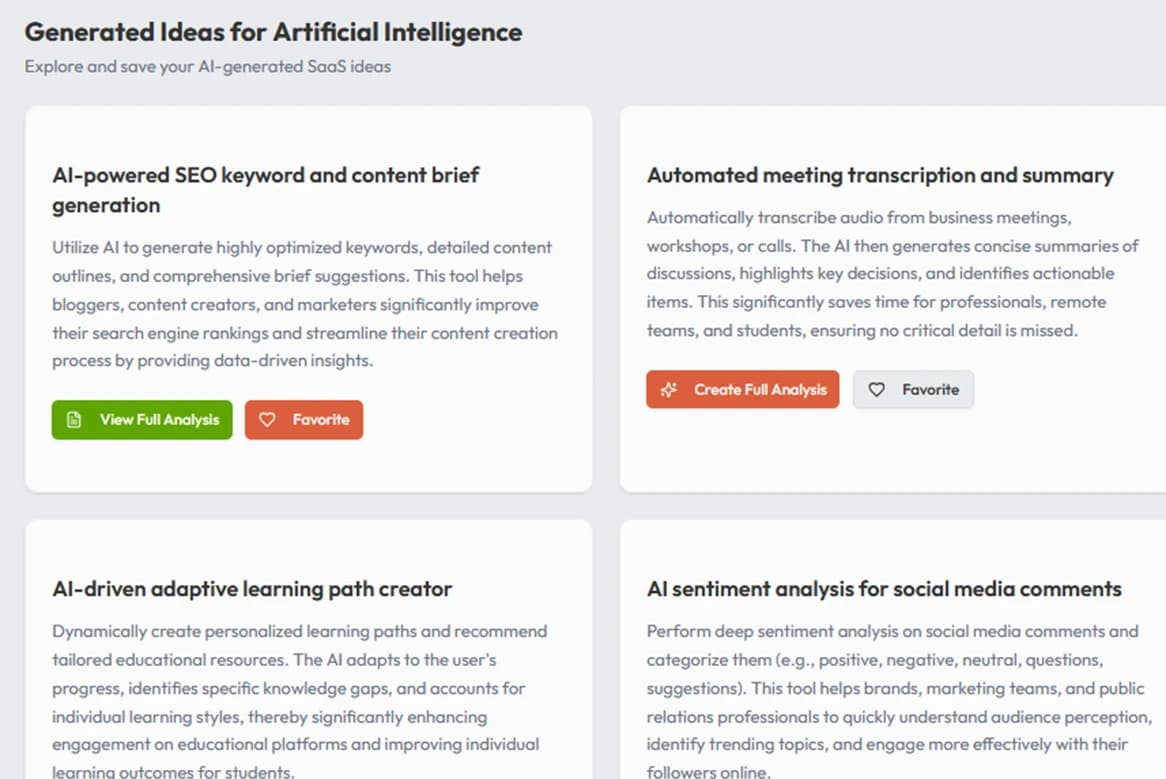Click the document icon in View Full Analysis
1166x779 pixels.
tap(72, 420)
